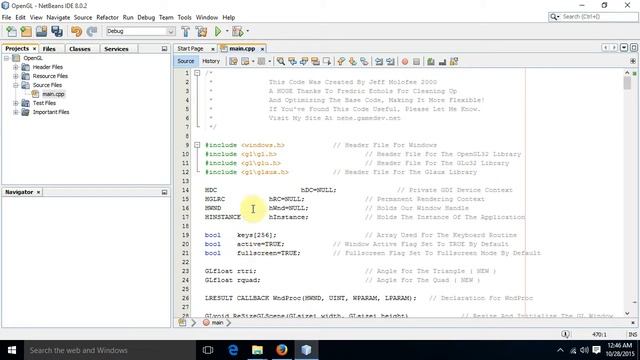Image resolution: width=640 pixels, height=360 pixels.
Task: Open the File menu
Action: coord(7,18)
